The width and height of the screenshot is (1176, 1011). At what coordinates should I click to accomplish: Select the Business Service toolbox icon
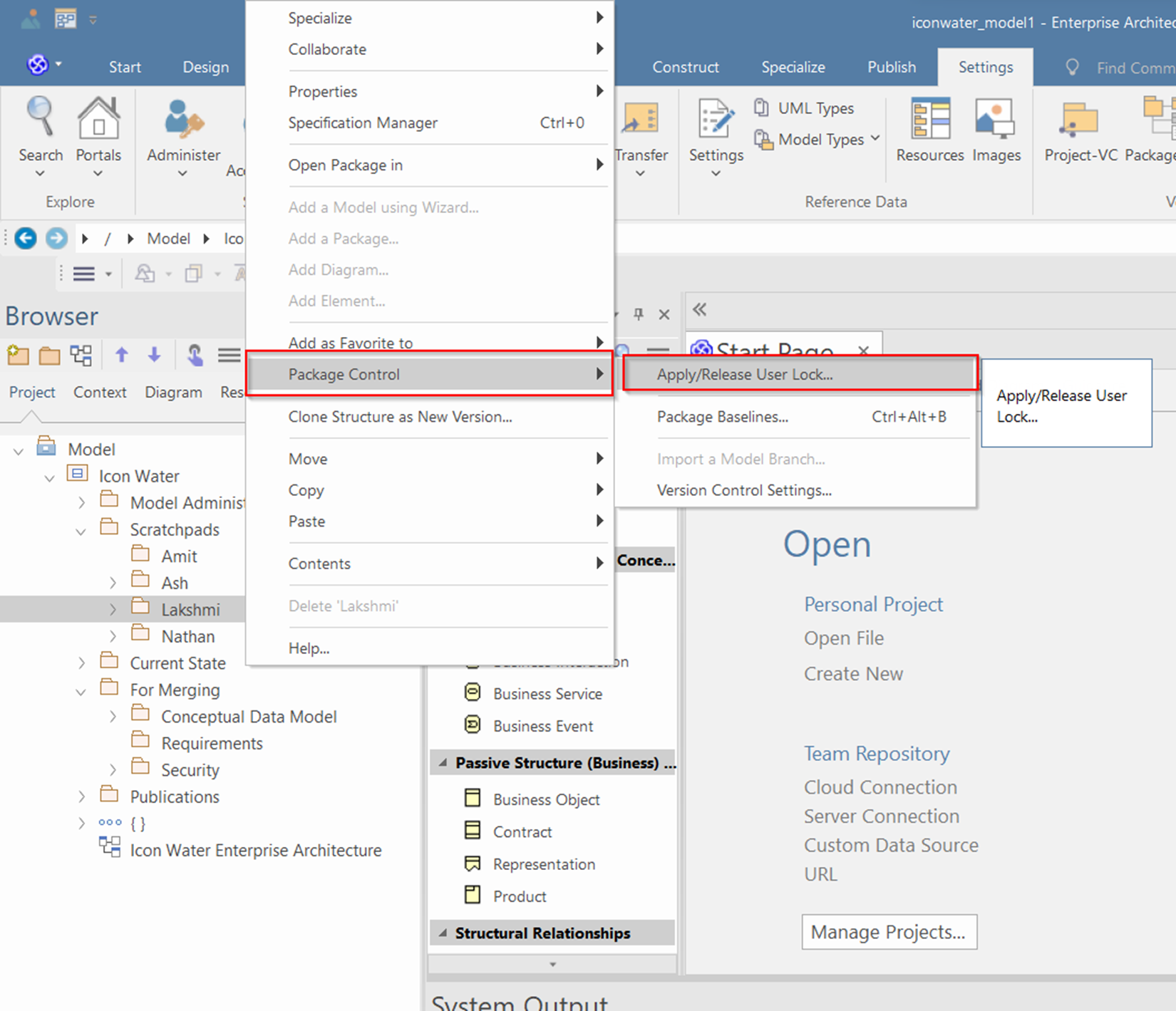pos(472,693)
